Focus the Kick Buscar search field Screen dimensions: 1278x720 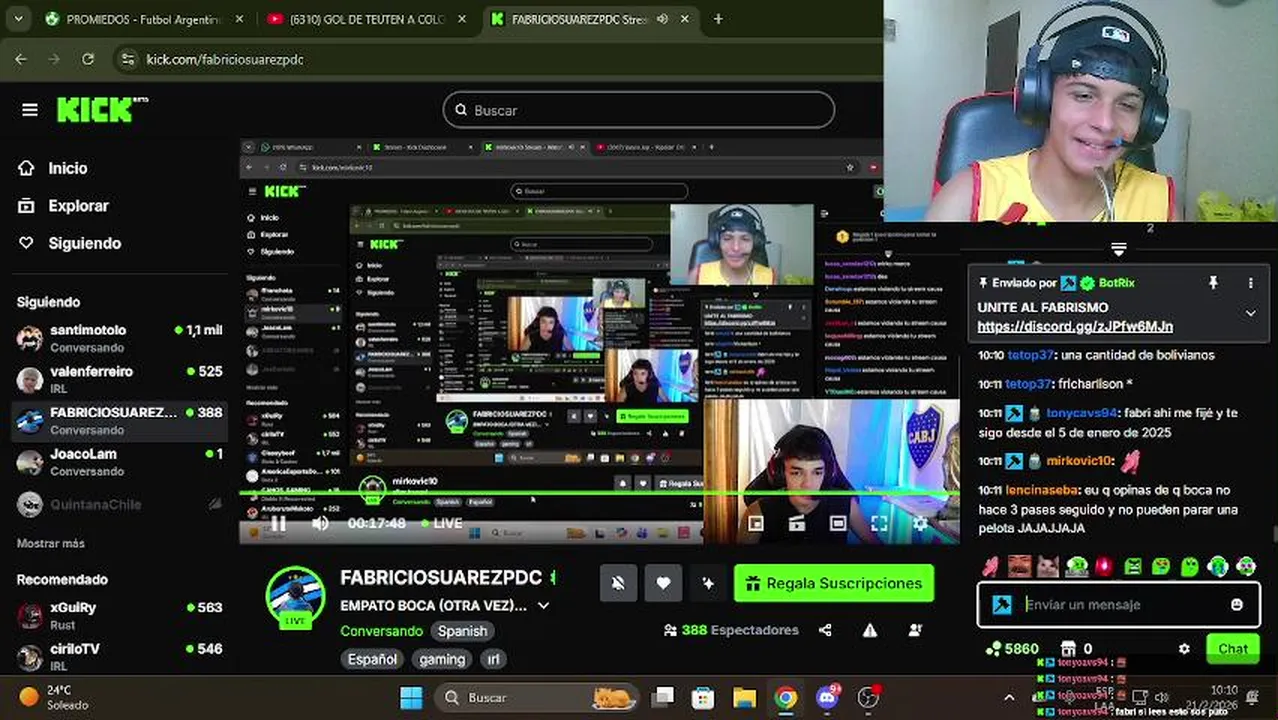639,110
